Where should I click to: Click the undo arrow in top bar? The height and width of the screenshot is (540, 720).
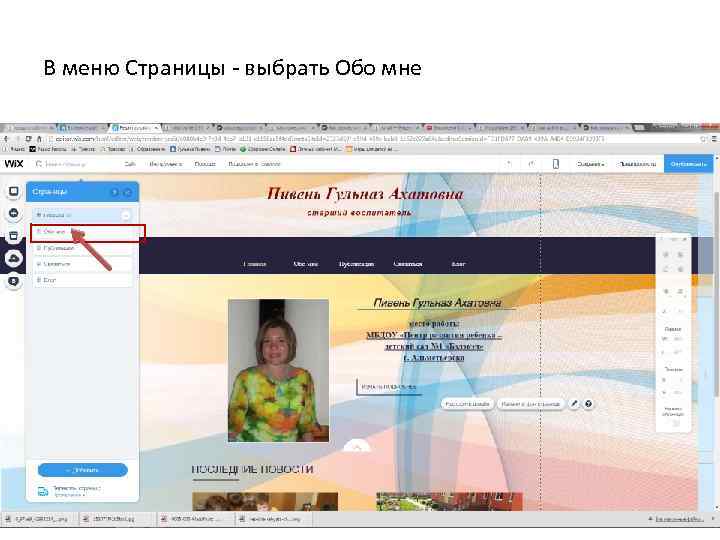509,164
